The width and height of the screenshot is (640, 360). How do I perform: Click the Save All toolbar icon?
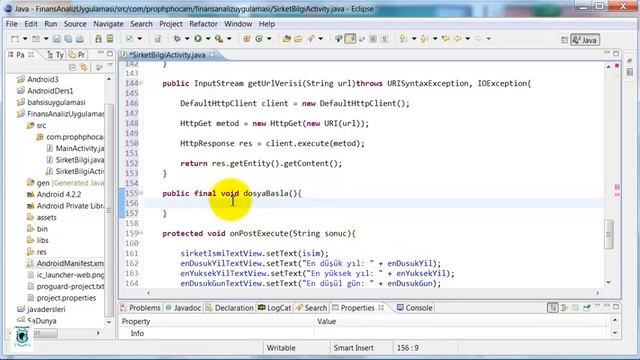pyautogui.click(x=68, y=39)
